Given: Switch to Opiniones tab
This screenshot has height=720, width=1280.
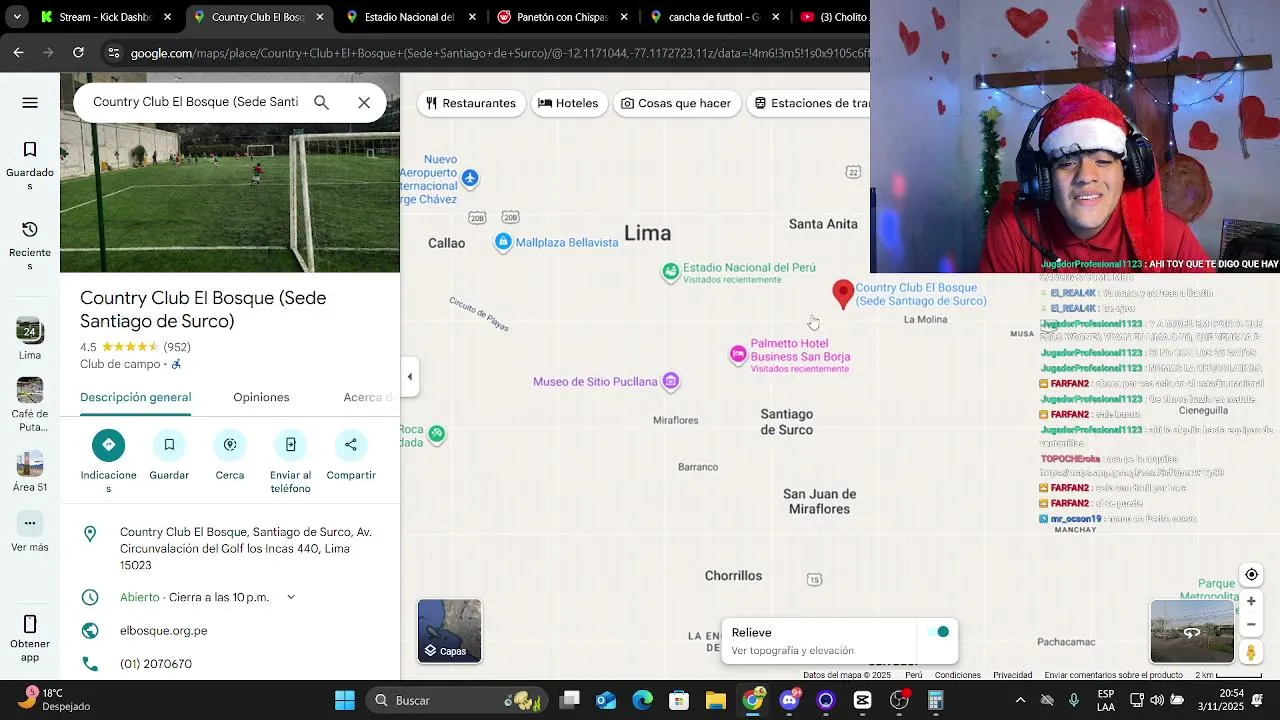Looking at the screenshot, I should click(x=261, y=397).
